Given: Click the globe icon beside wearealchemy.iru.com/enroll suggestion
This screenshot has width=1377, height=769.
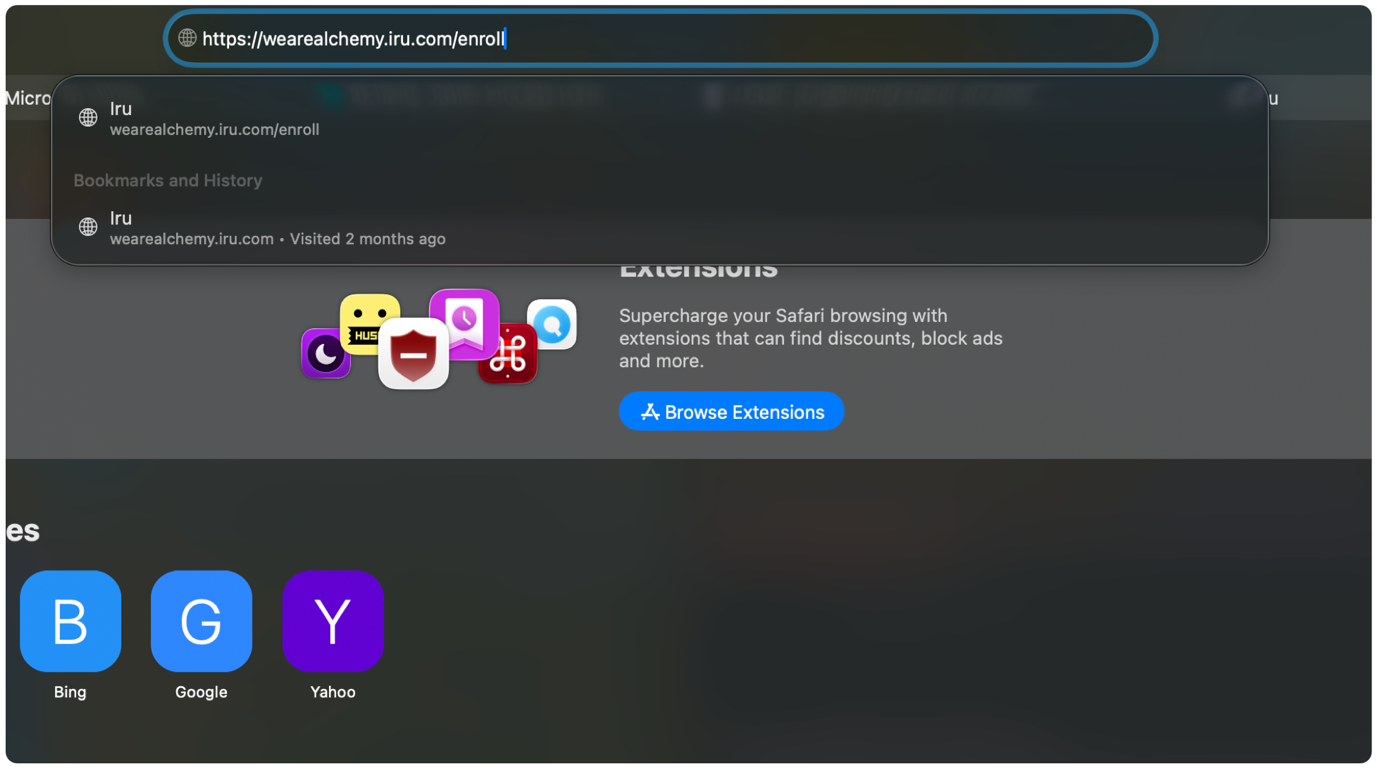Looking at the screenshot, I should click(x=88, y=118).
